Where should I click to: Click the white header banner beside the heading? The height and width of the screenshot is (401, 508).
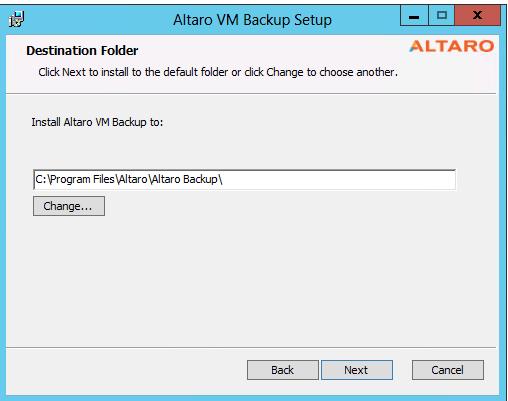pos(267,51)
